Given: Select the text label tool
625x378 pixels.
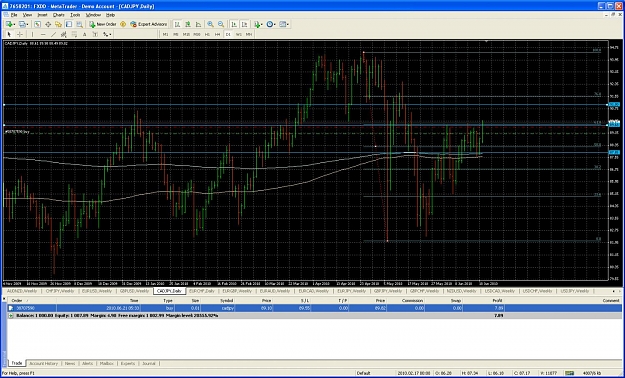Looking at the screenshot, I should coord(95,34).
